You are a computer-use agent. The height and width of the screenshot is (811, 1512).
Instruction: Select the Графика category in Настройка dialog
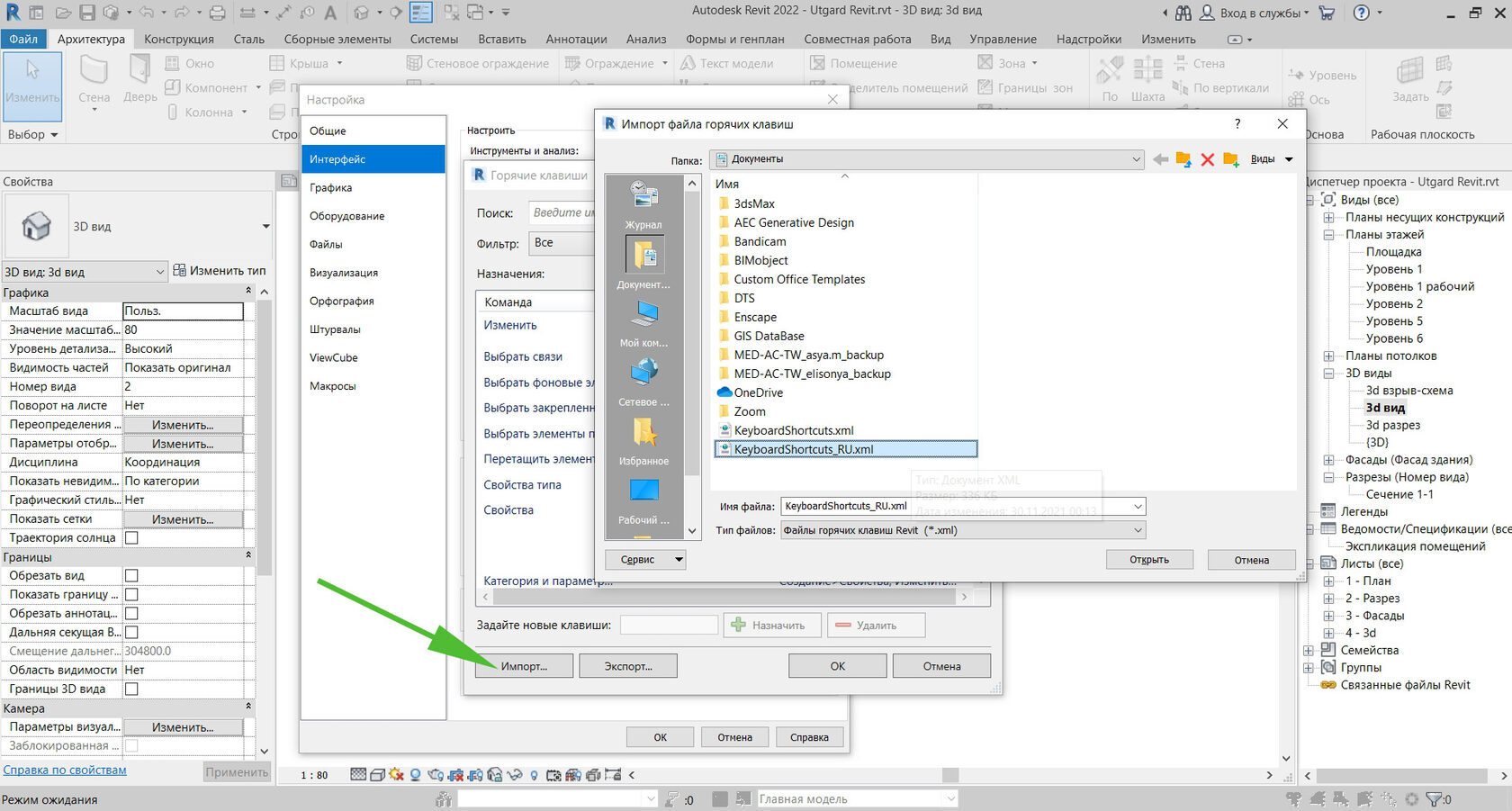(373, 187)
